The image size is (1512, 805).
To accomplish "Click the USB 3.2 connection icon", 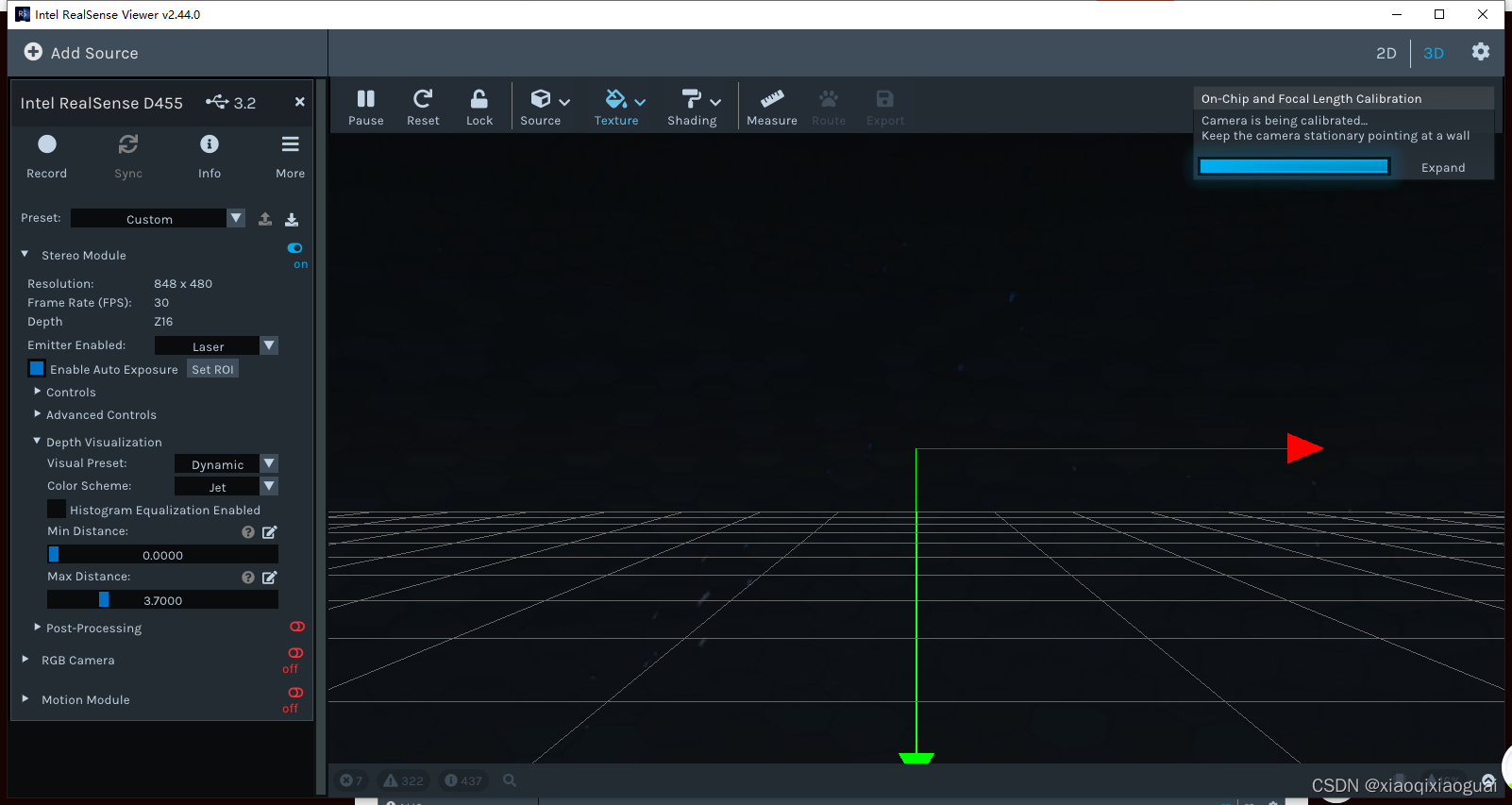I will point(217,101).
